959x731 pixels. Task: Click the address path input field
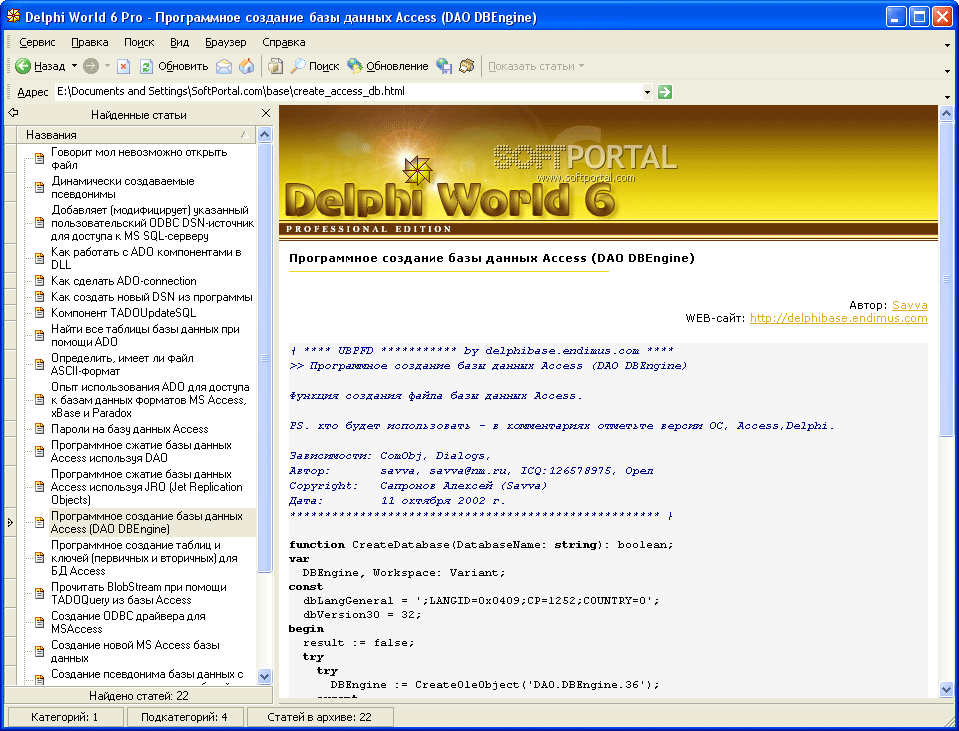click(x=349, y=92)
